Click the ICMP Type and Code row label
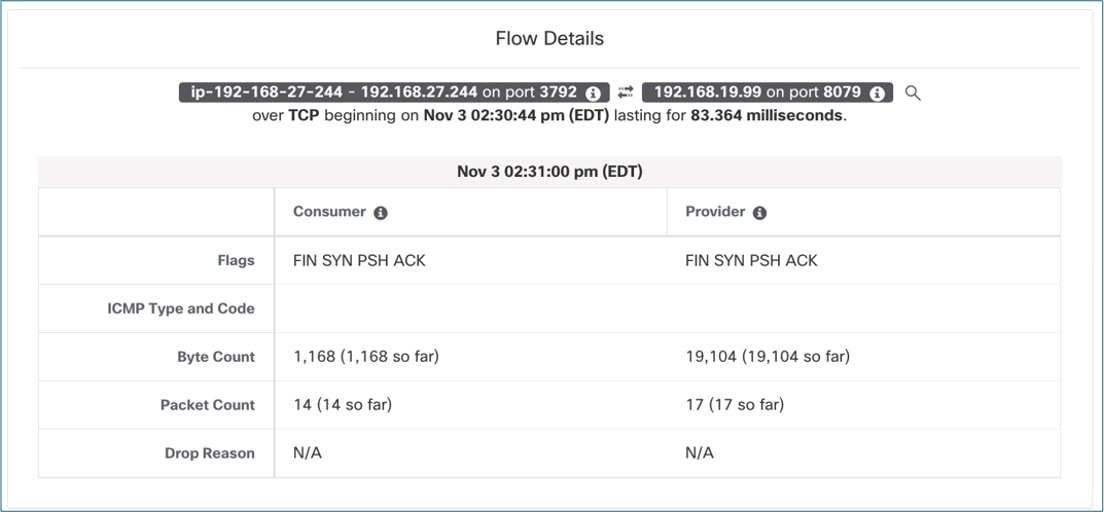This screenshot has width=1104, height=512. [181, 308]
